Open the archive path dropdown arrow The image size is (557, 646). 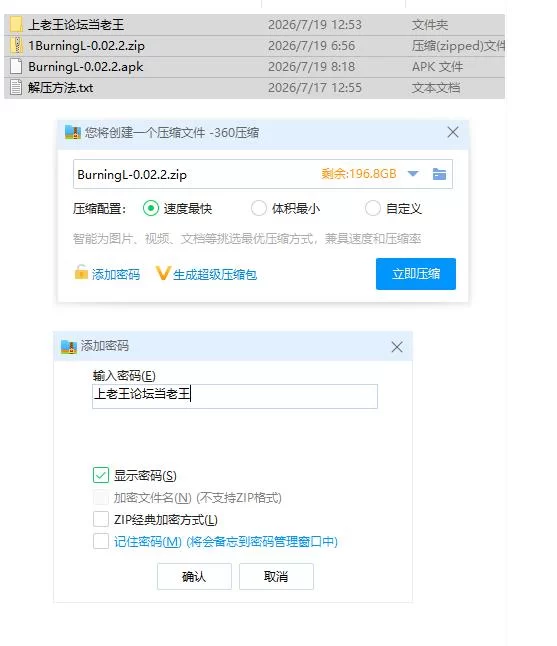pyautogui.click(x=413, y=174)
